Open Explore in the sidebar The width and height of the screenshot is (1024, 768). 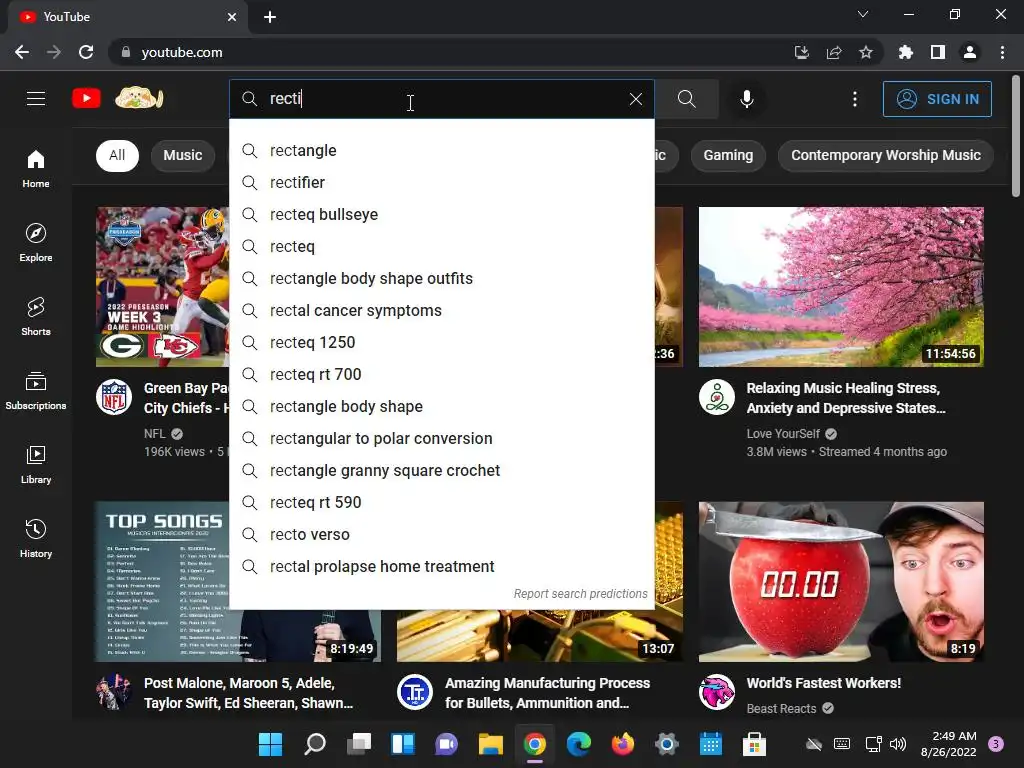36,242
